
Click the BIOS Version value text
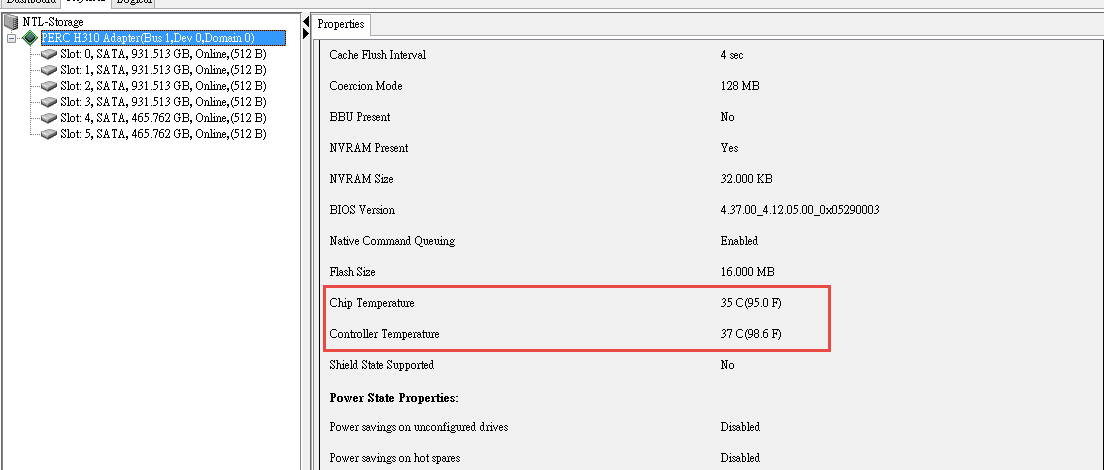click(x=800, y=210)
